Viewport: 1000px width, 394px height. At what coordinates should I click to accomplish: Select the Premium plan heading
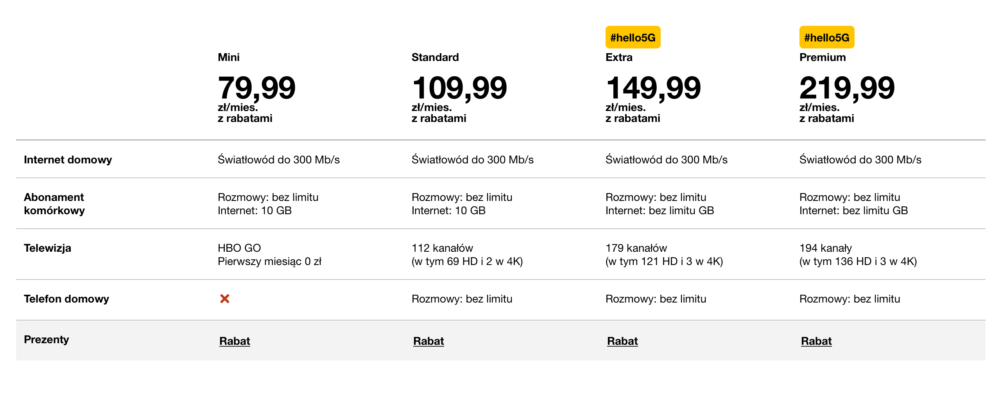(x=823, y=57)
